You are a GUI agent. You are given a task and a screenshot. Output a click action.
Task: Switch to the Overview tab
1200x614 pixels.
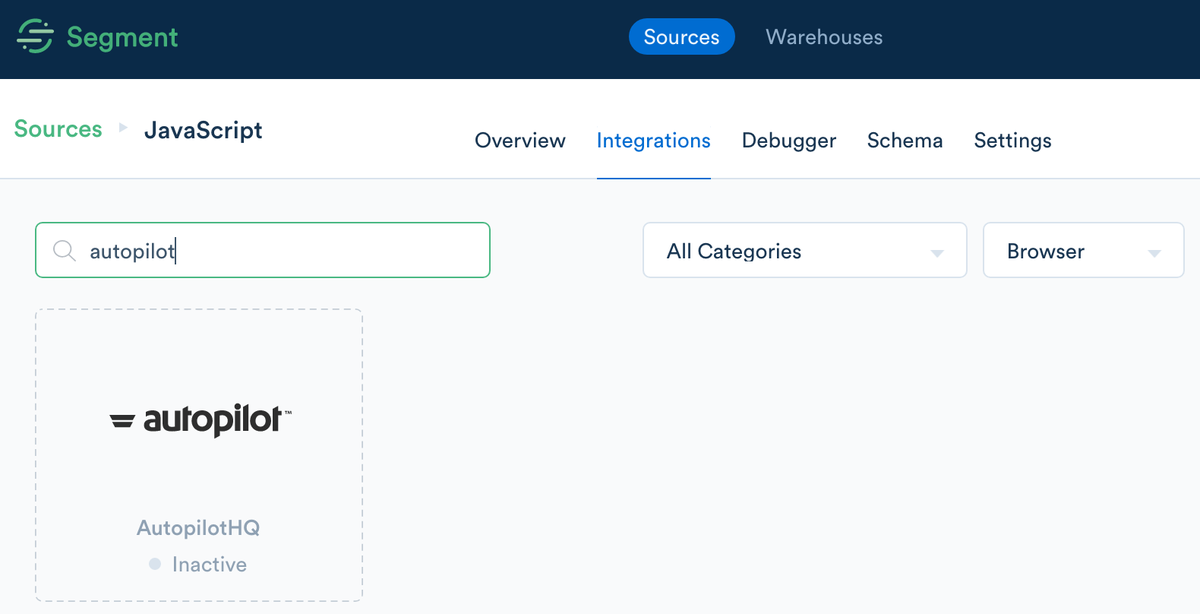[519, 141]
